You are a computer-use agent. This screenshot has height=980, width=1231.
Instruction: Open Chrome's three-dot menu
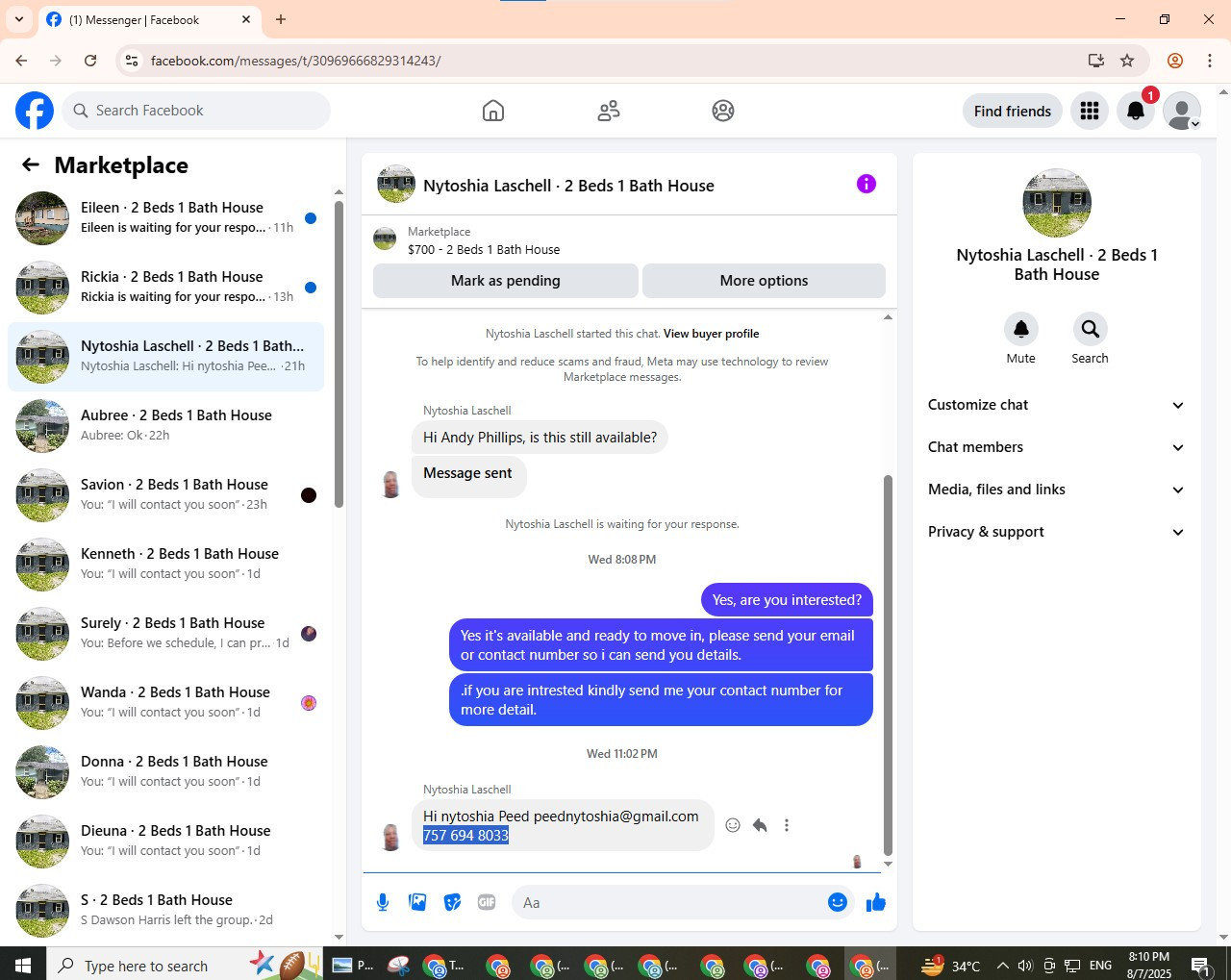1210,61
